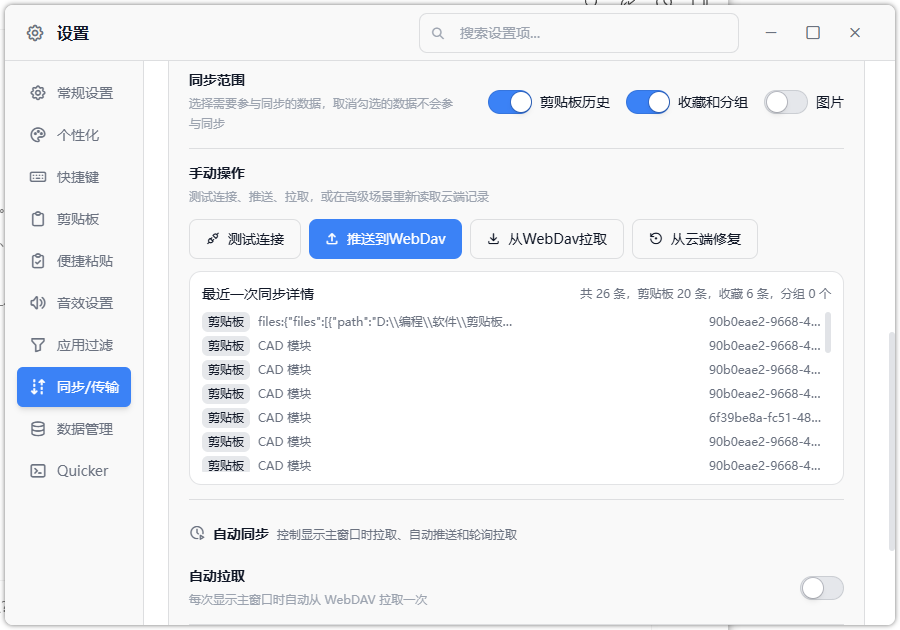Screen dimensions: 900x630
Task: Open 快捷键 settings section
Action: point(74,177)
